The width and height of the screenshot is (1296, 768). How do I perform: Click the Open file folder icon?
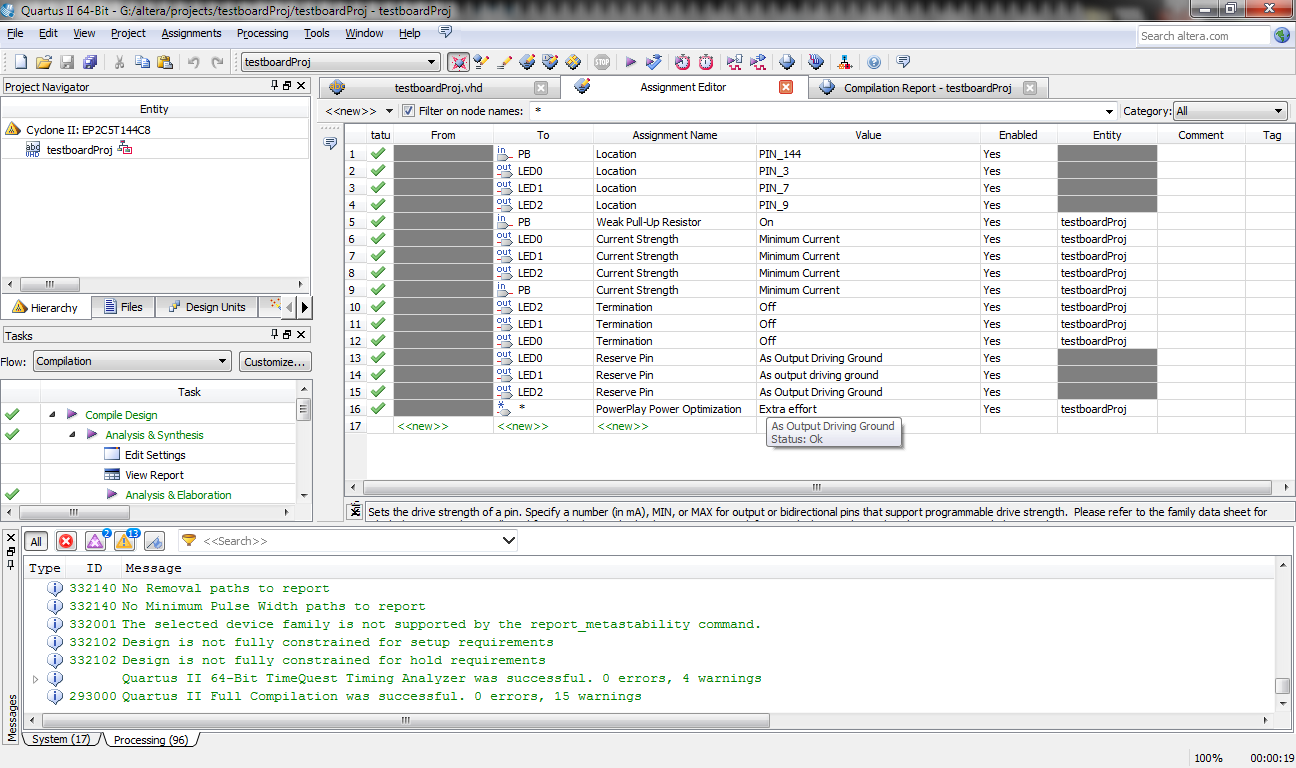click(x=44, y=62)
